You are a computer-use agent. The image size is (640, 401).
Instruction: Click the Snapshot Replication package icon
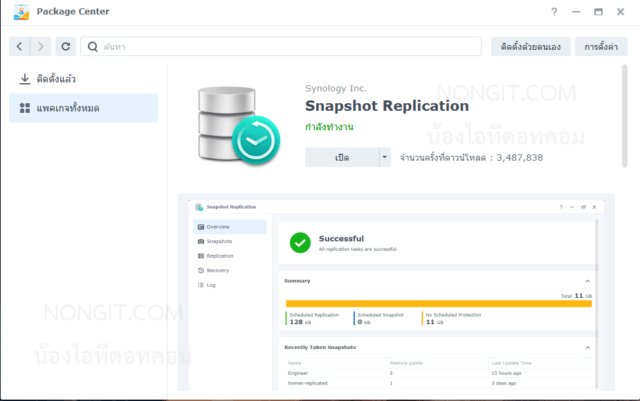tap(239, 125)
